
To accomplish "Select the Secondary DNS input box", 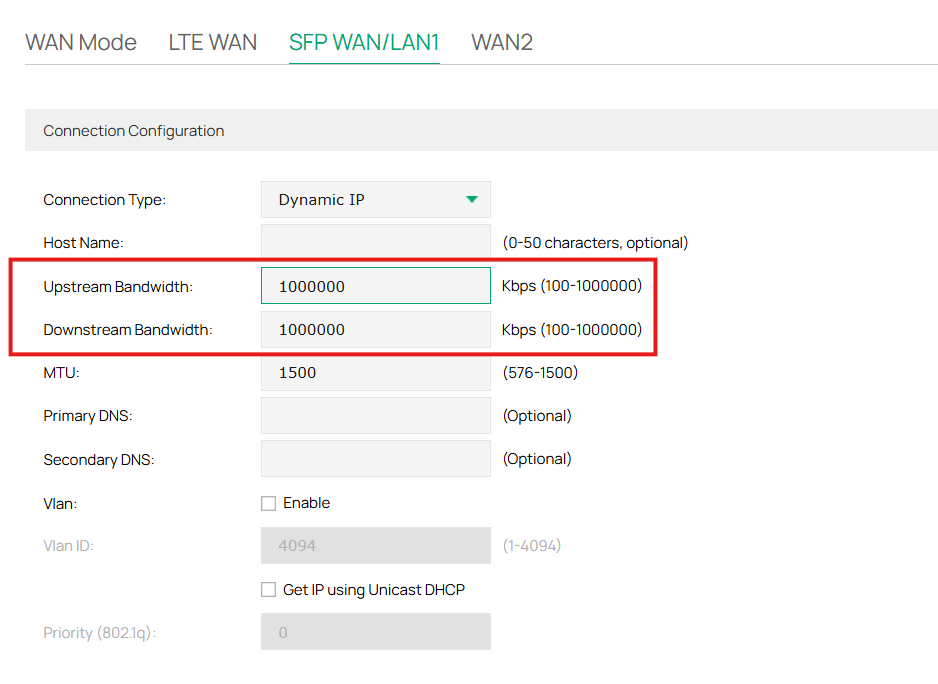I will (375, 458).
